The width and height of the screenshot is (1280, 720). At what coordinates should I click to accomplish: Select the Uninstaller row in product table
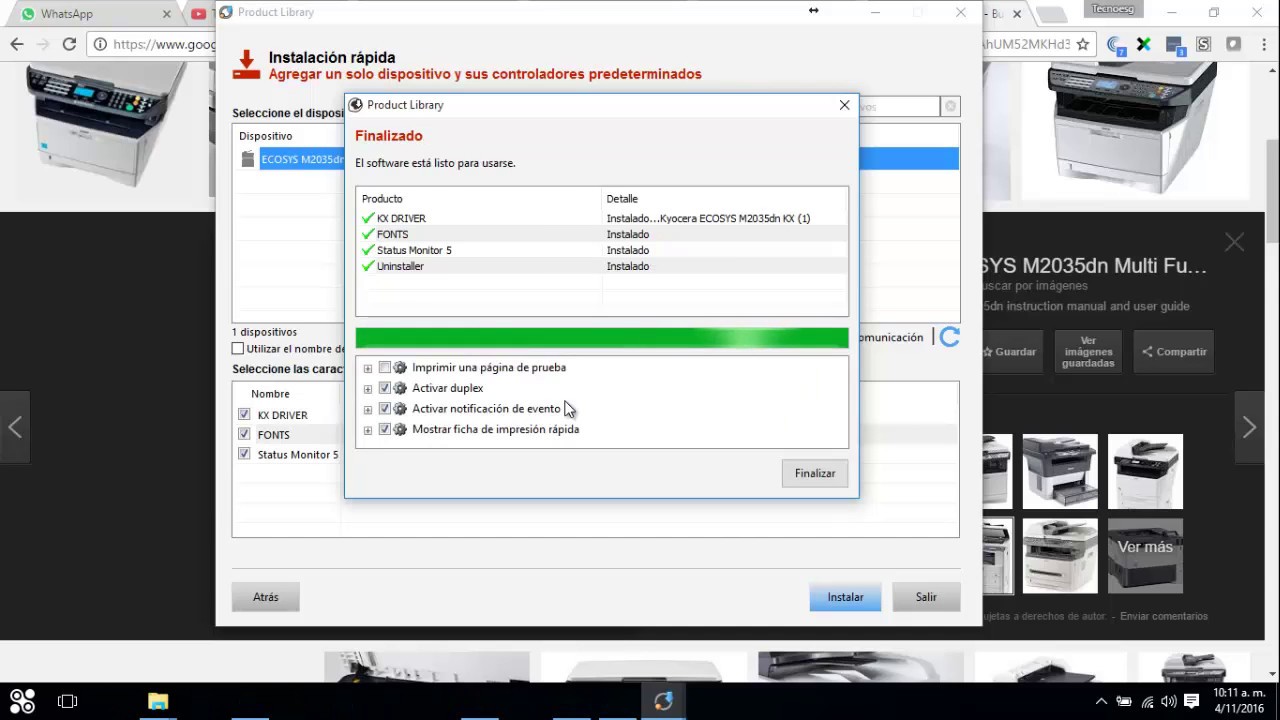[602, 266]
